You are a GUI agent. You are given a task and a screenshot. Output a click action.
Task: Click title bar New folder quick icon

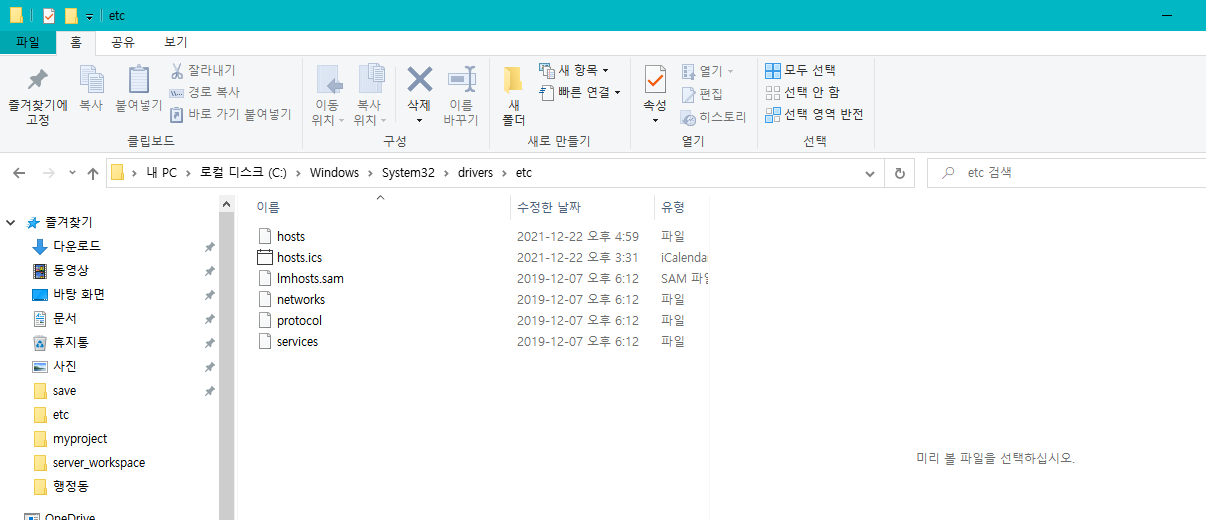[x=71, y=16]
